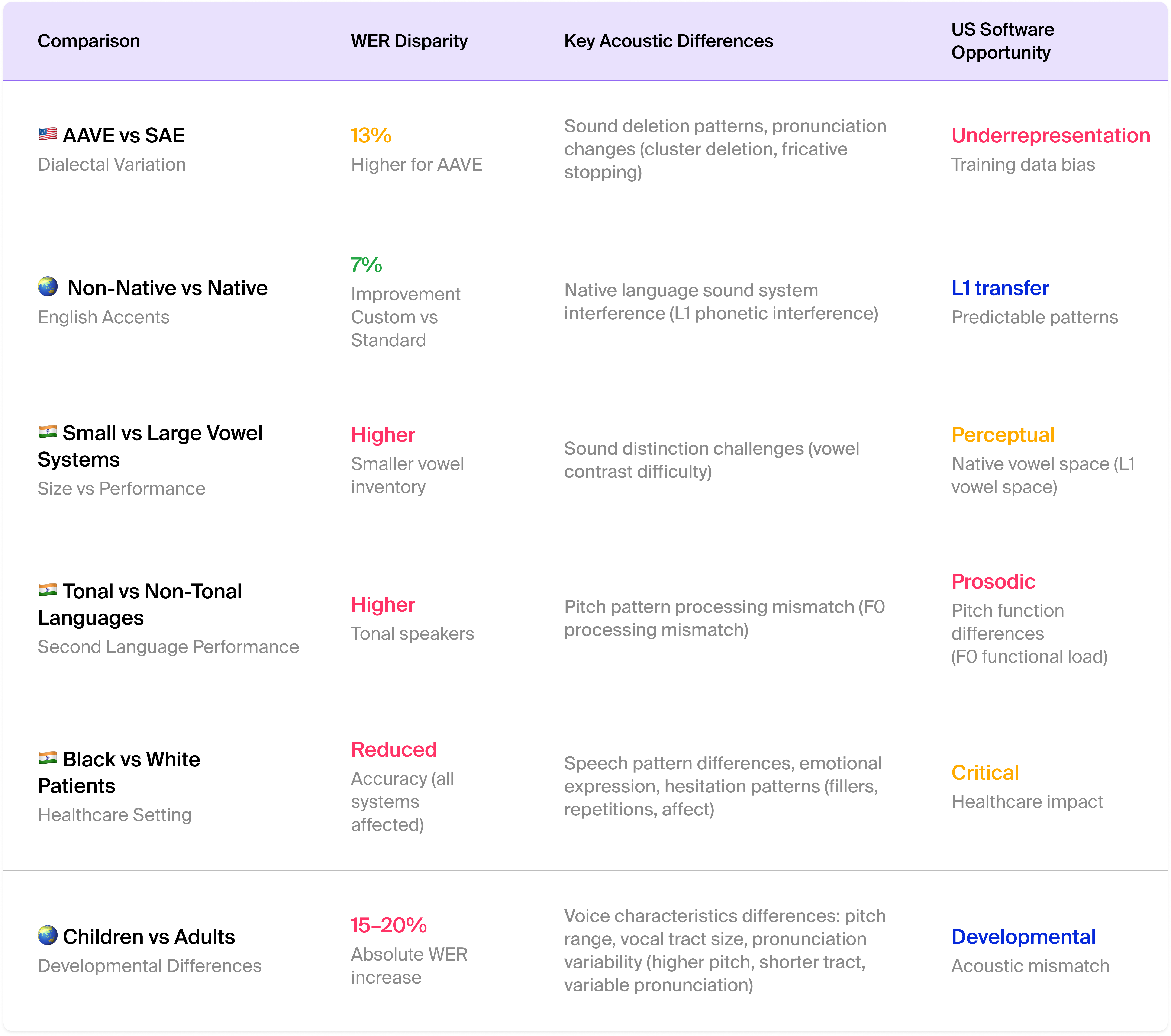Click the red Reduced accuracy label
This screenshot has height=1036, width=1171.
click(x=394, y=750)
